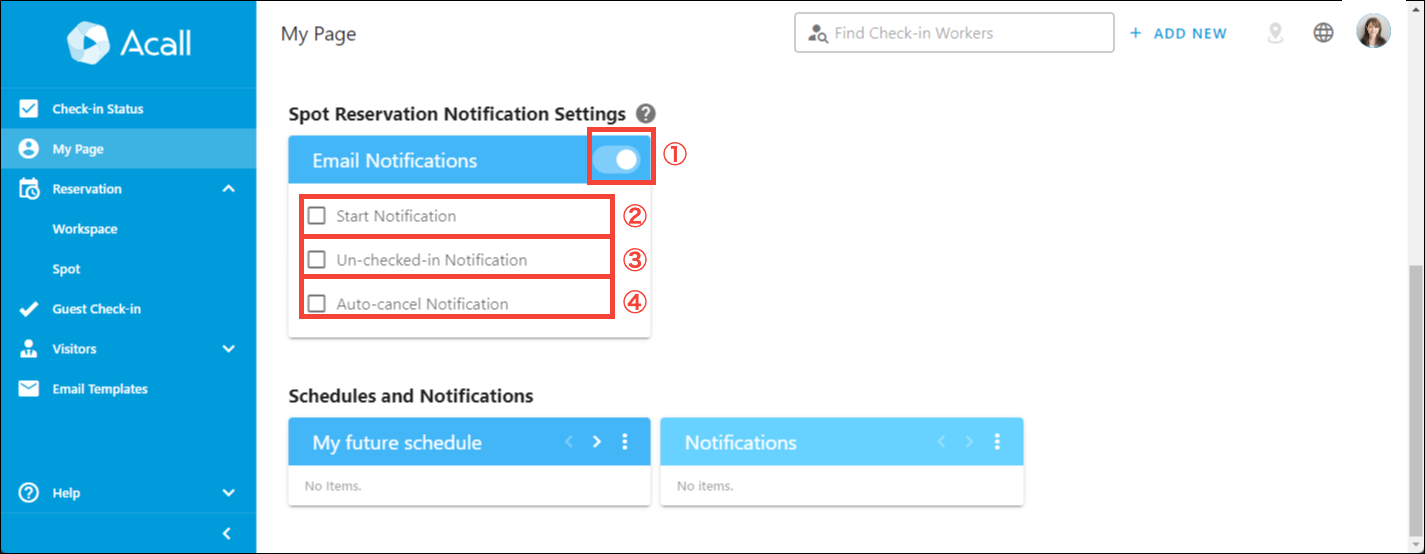
Task: Open the My future schedule three-dot menu
Action: 625,442
